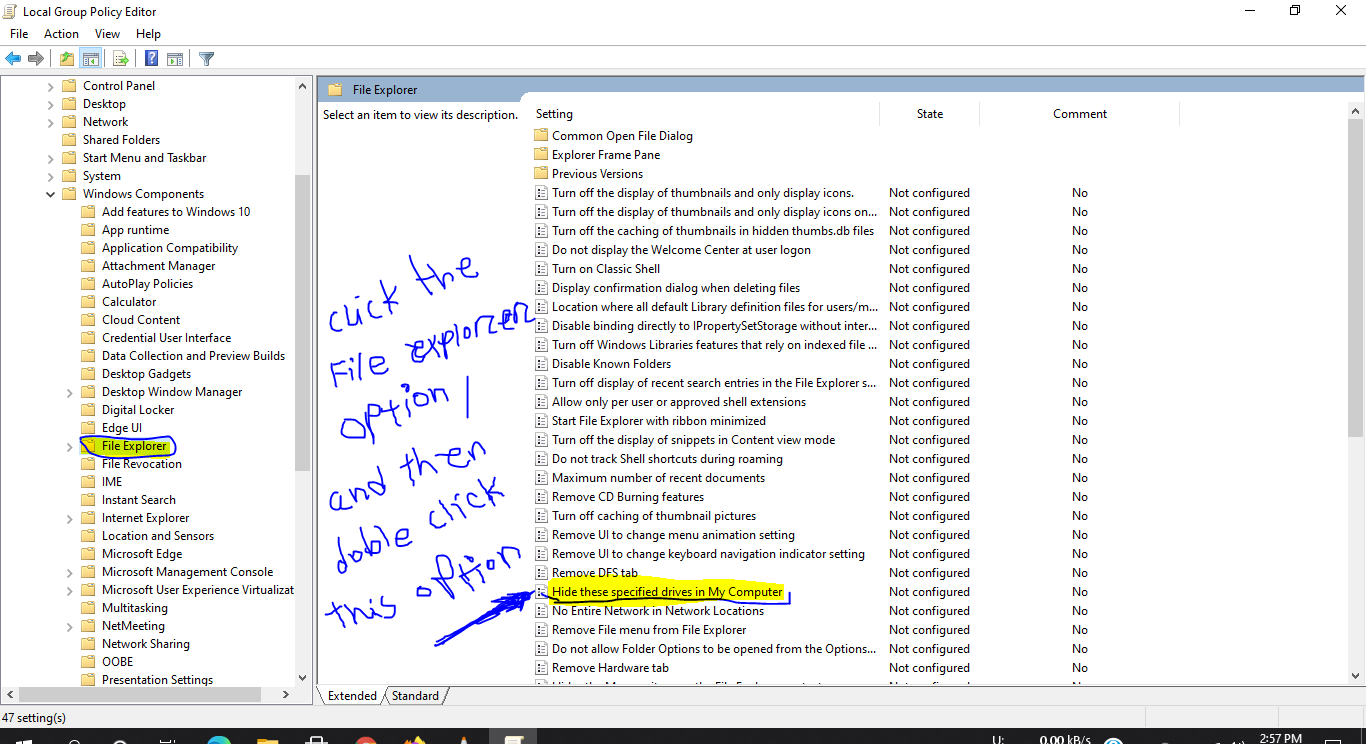Expand the Desktop tree node
This screenshot has height=744, width=1366.
[51, 104]
